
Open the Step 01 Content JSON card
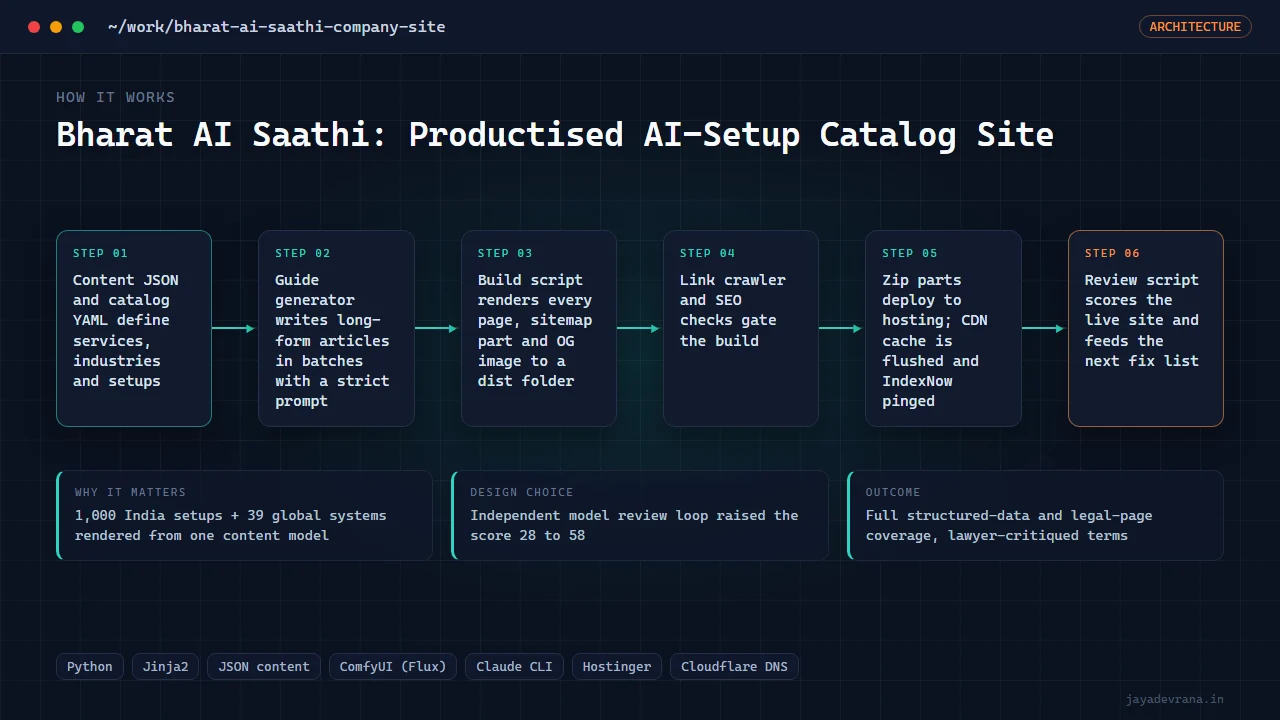(134, 328)
